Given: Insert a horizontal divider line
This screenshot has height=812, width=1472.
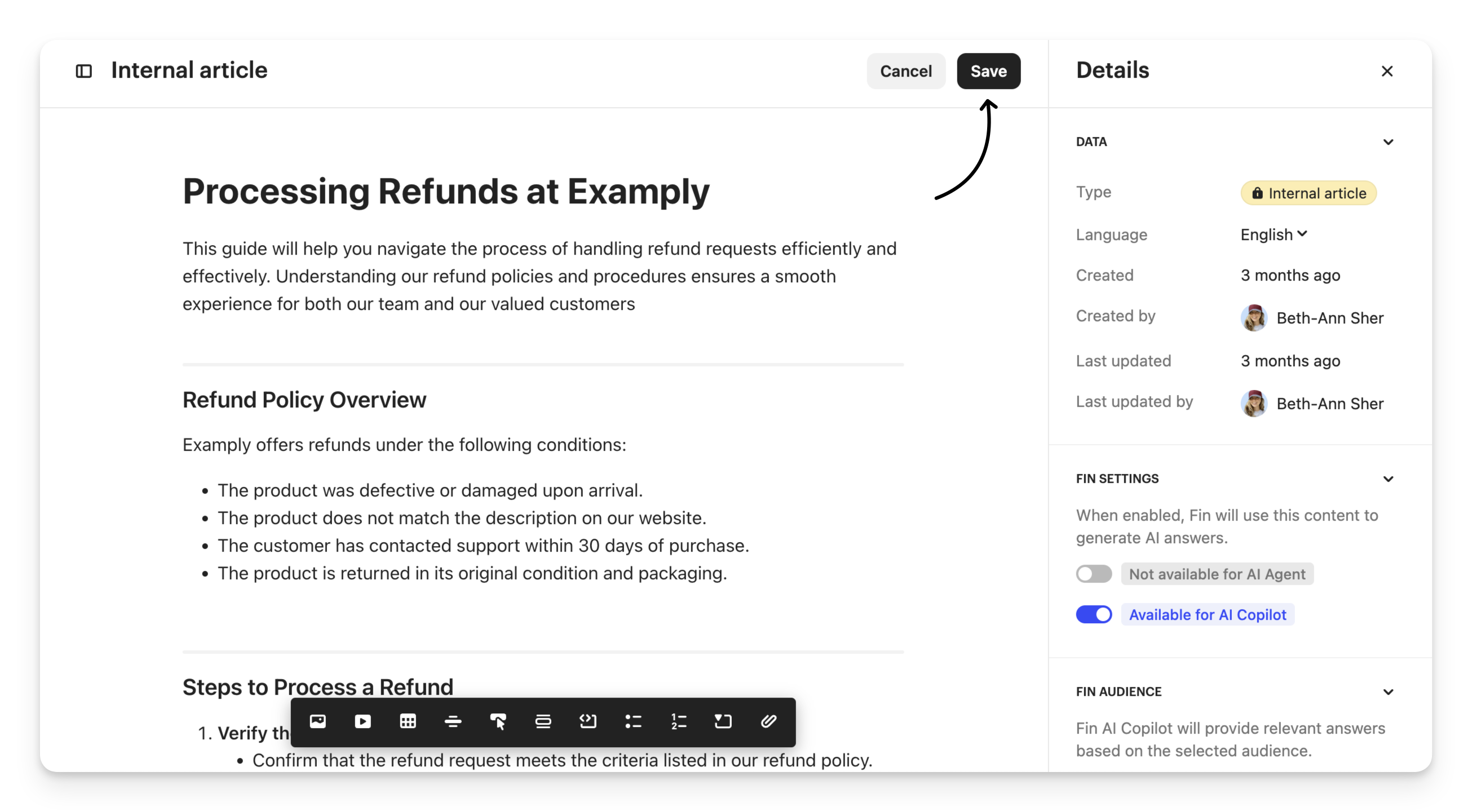Looking at the screenshot, I should (453, 722).
